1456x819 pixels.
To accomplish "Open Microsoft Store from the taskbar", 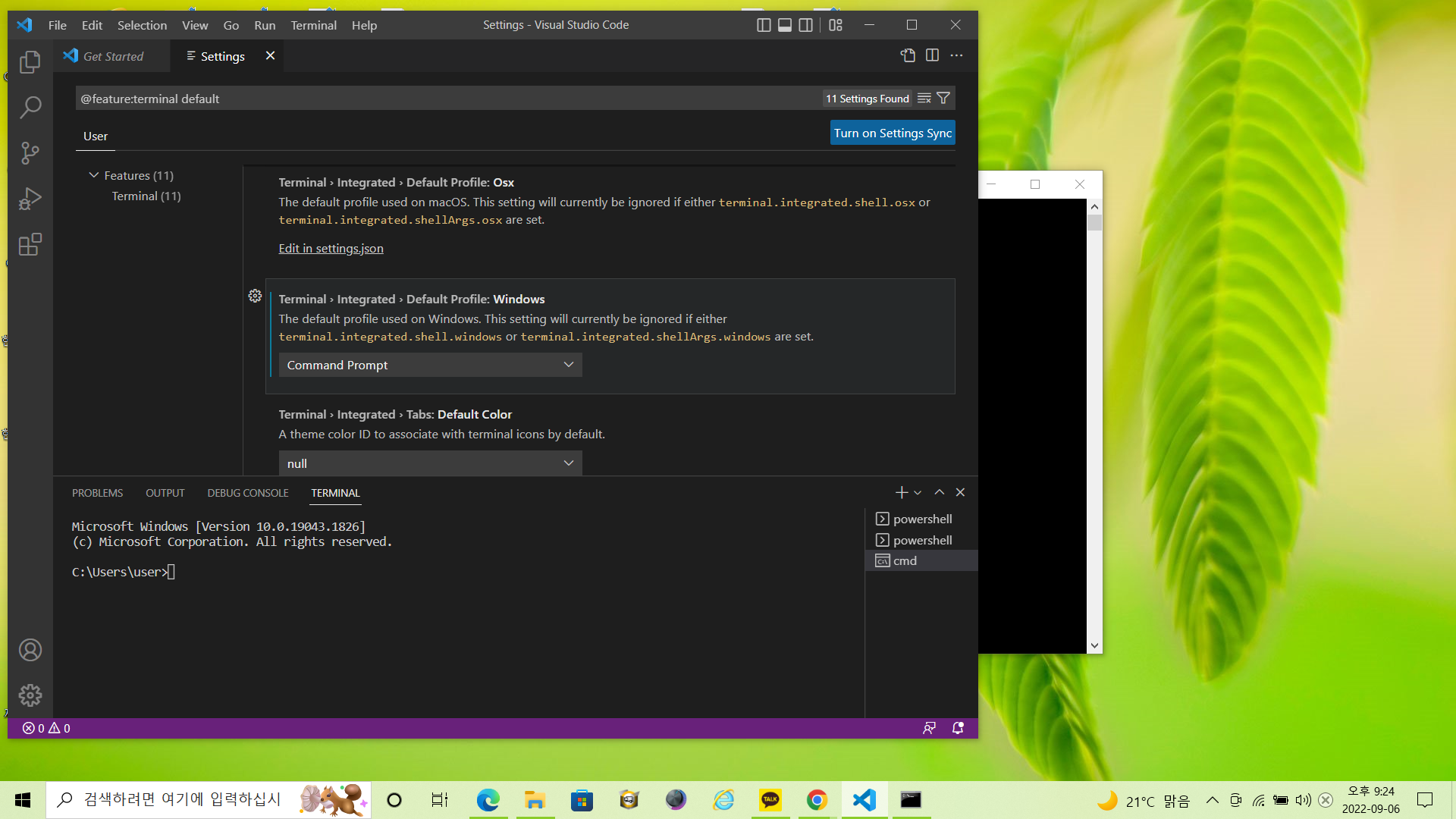I will 582,800.
